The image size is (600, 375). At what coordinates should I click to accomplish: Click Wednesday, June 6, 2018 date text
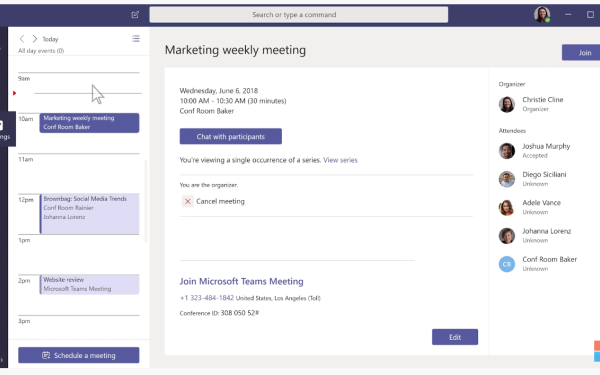click(x=219, y=91)
